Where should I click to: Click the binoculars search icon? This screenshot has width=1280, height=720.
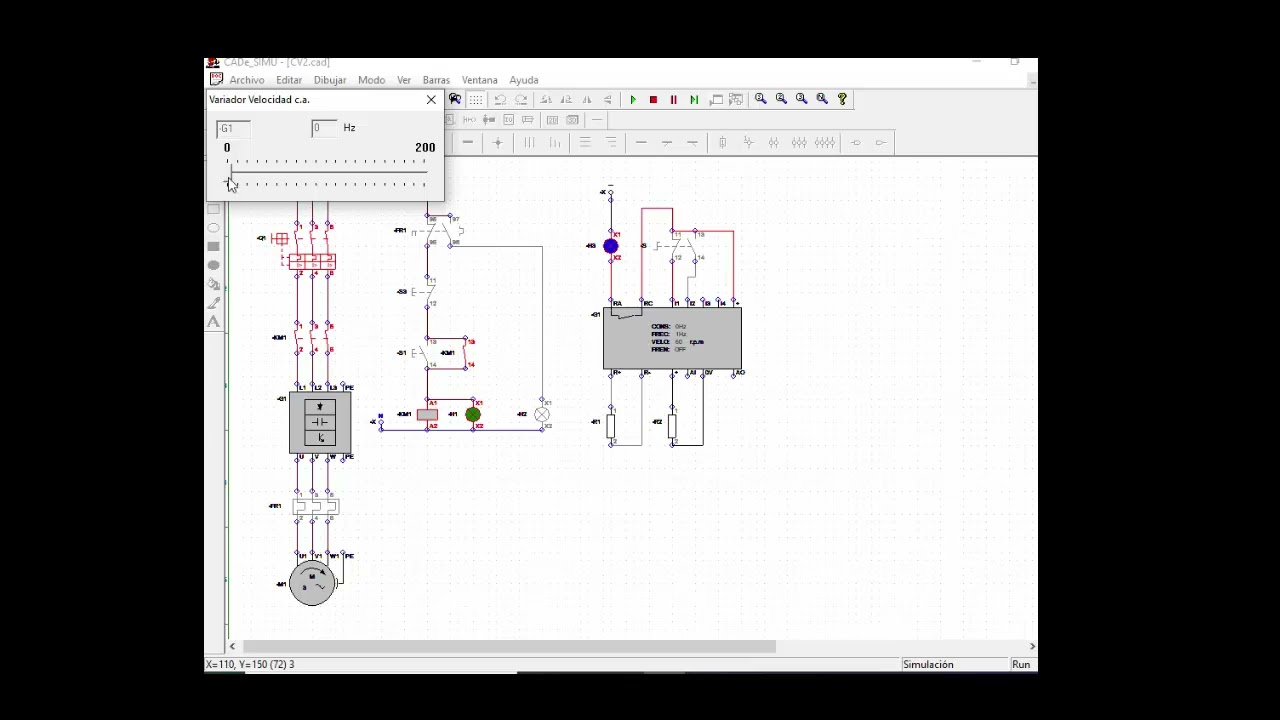455,99
